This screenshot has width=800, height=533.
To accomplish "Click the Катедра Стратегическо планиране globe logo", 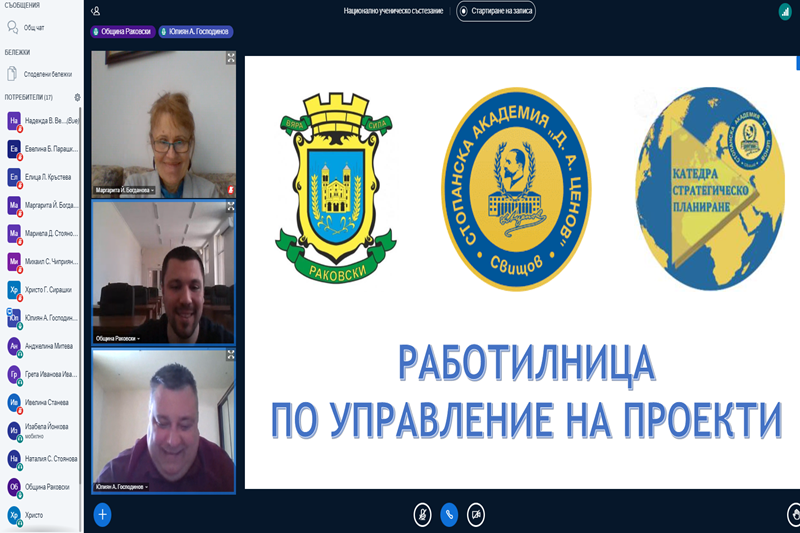I will click(x=710, y=189).
